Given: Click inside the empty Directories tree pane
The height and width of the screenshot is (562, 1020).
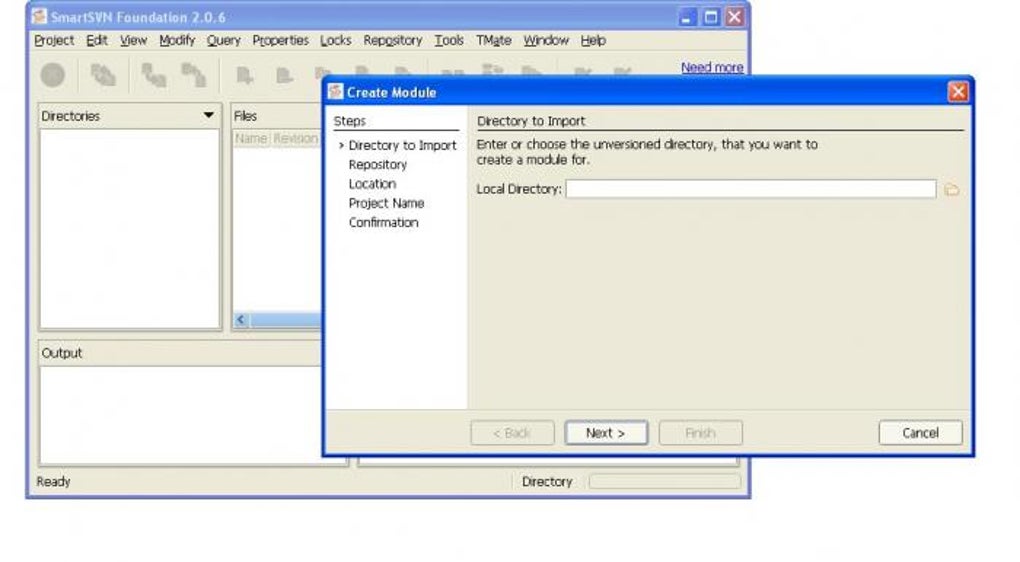Looking at the screenshot, I should tap(130, 228).
